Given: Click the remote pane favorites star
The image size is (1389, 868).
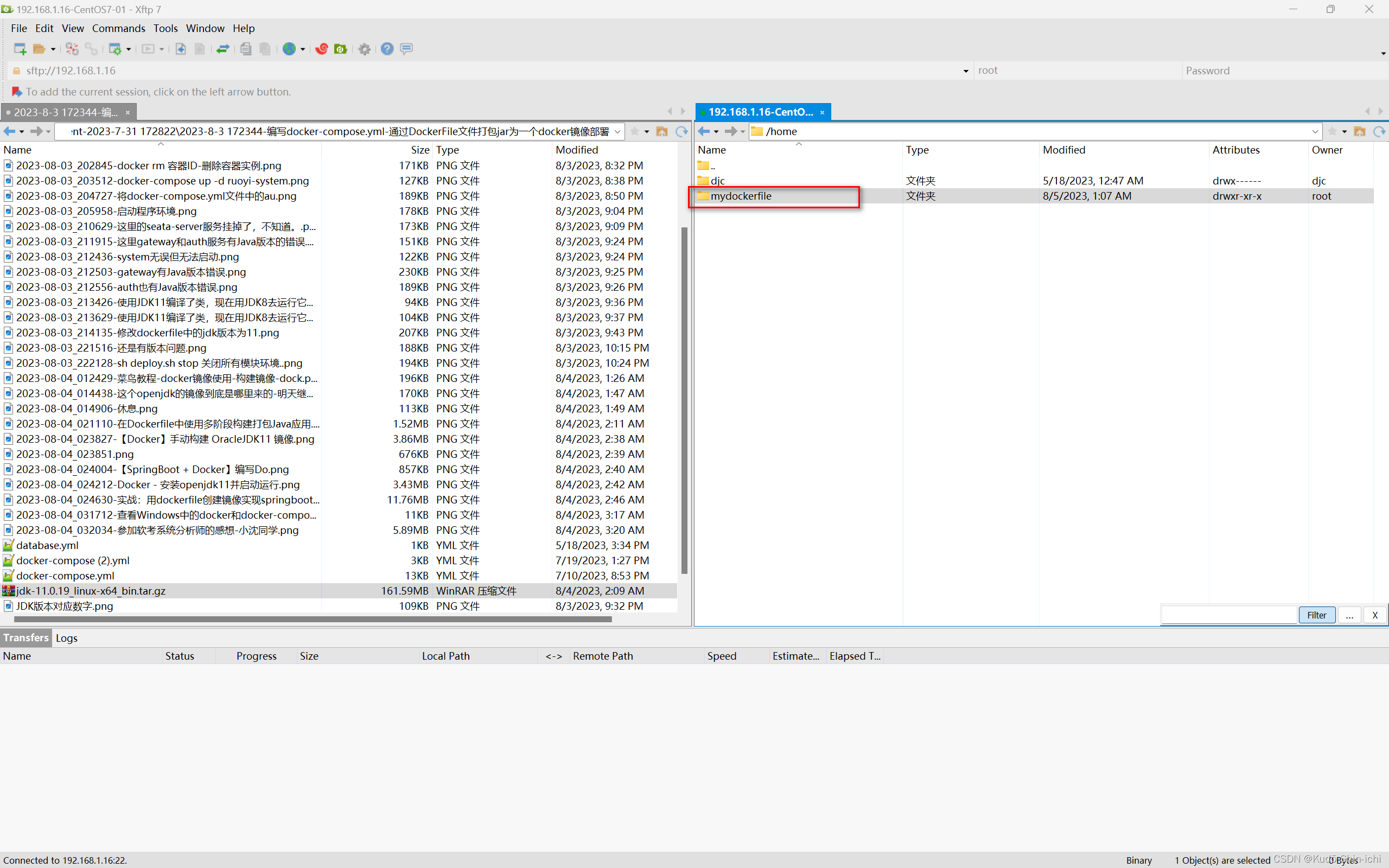Looking at the screenshot, I should [x=1333, y=131].
